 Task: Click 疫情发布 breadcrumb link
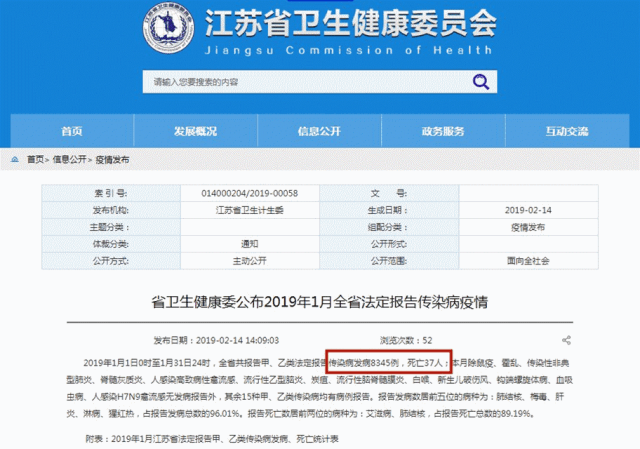112,159
